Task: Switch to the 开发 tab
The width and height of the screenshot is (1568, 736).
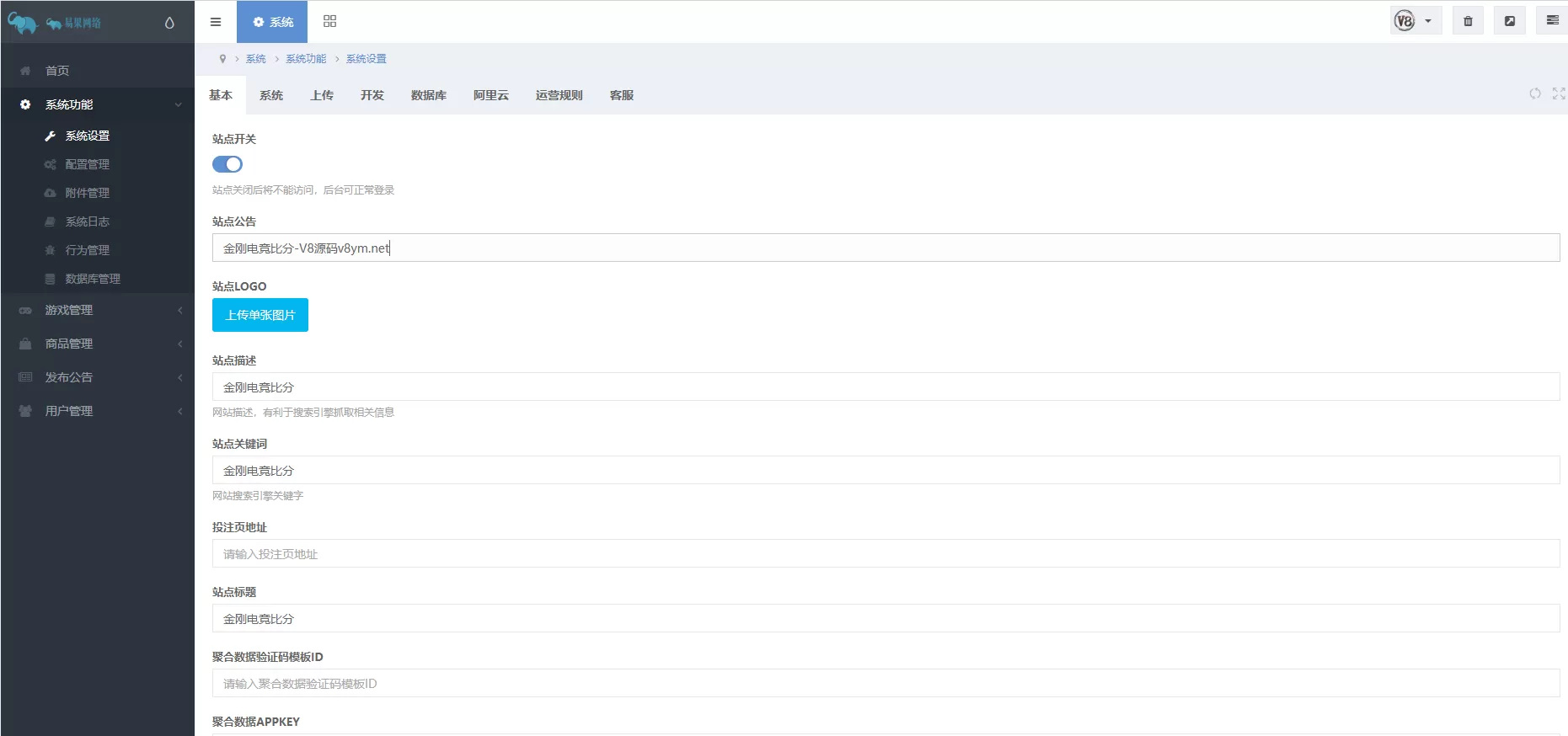Action: 372,95
